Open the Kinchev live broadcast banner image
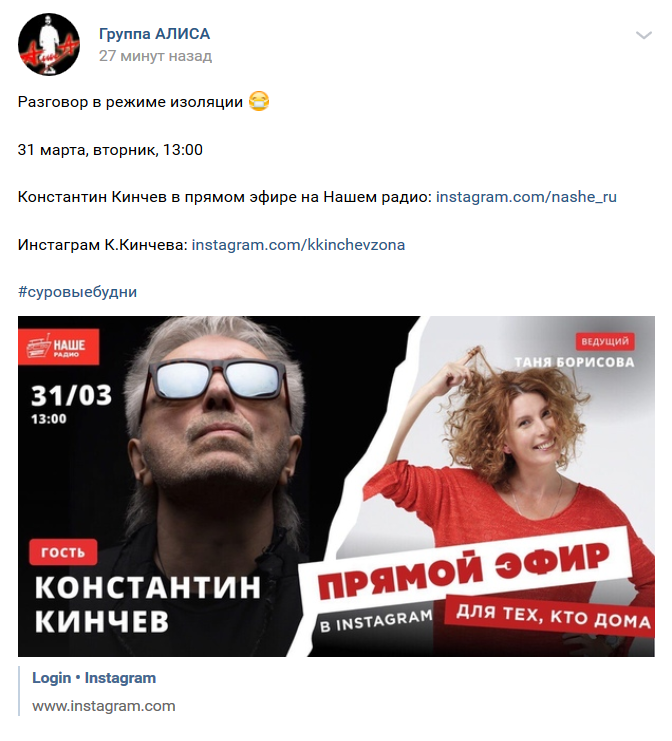Viewport: 672px width, 741px height. (336, 486)
